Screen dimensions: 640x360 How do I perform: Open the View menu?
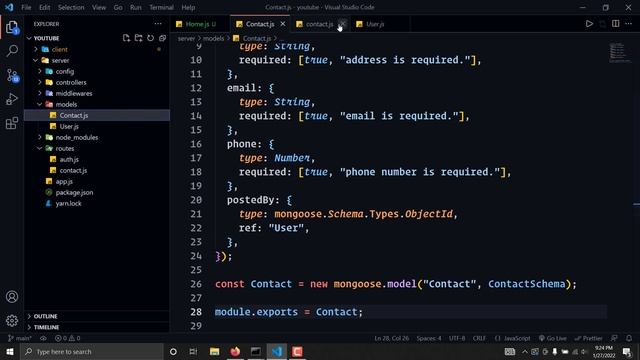tap(99, 7)
